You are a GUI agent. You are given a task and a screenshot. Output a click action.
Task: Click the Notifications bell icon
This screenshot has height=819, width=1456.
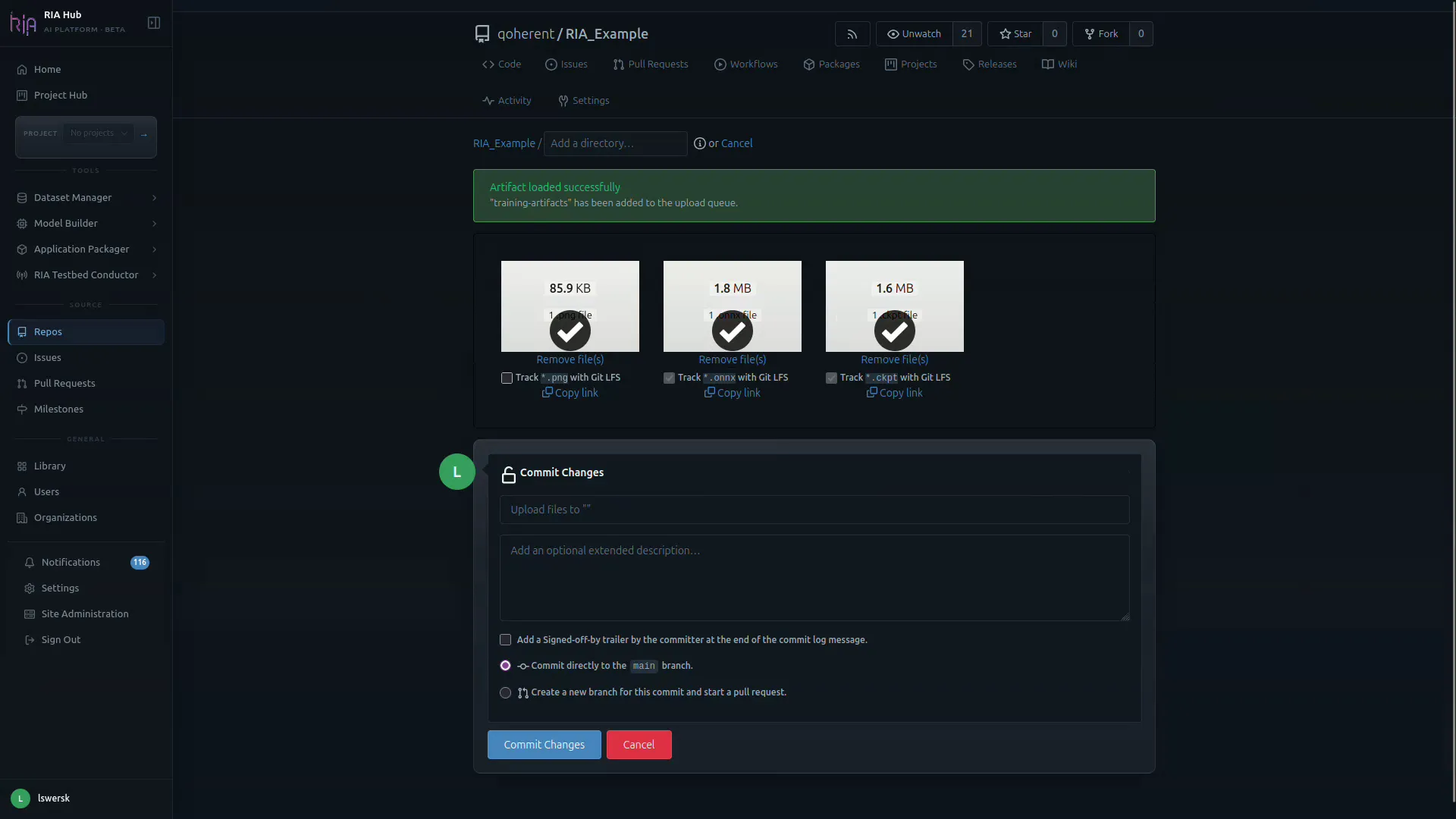point(30,563)
